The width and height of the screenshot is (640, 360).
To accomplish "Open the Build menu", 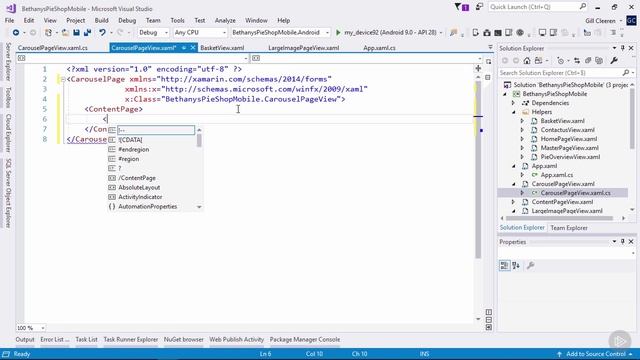I will pos(101,20).
